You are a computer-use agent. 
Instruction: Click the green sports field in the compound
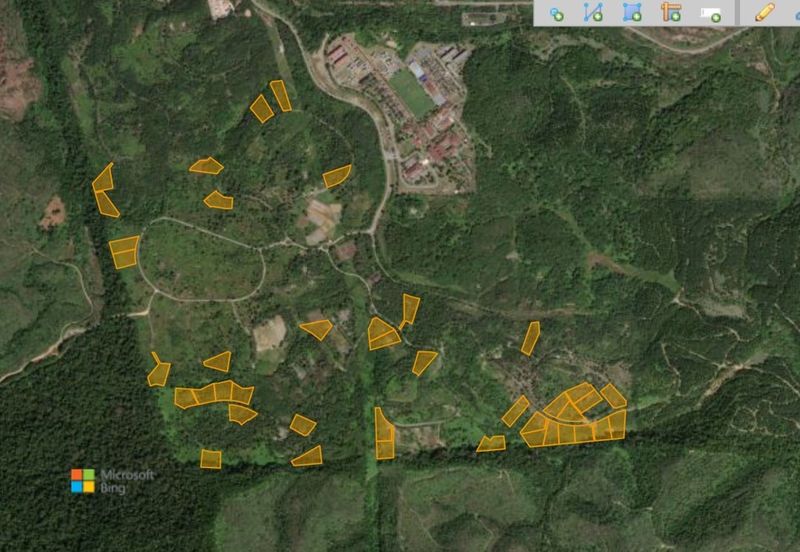(x=412, y=91)
